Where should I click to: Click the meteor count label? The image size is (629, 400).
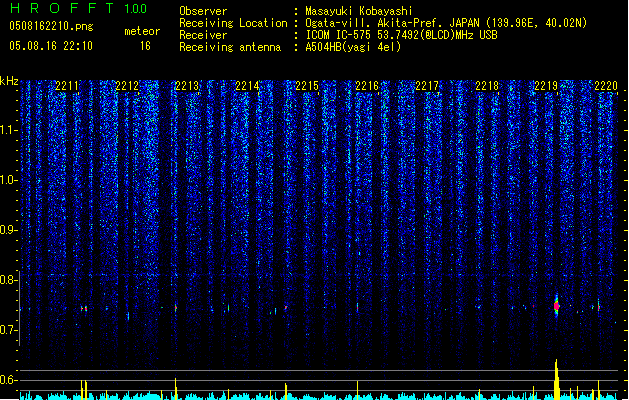[x=142, y=31]
